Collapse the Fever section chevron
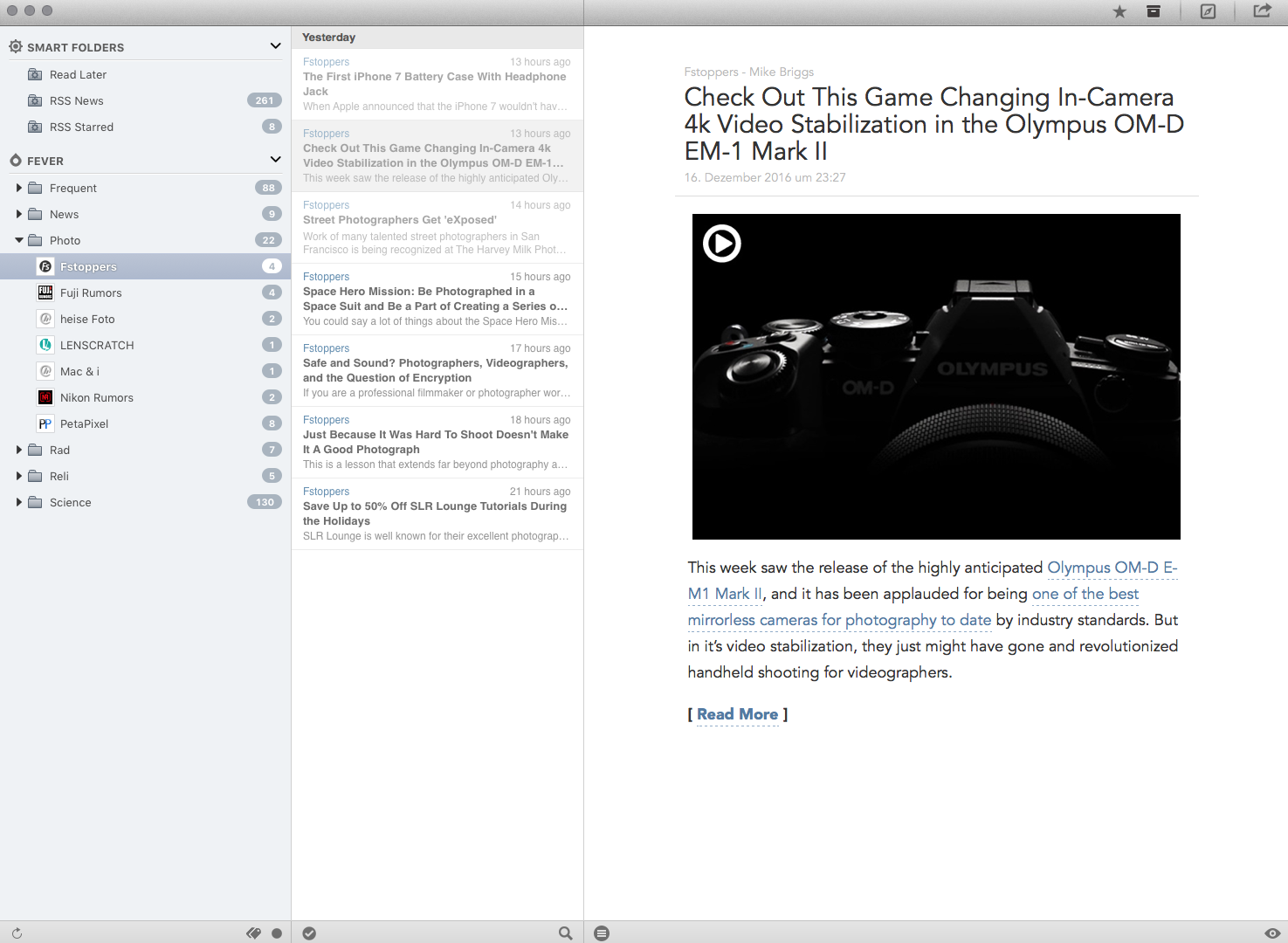 coord(276,159)
